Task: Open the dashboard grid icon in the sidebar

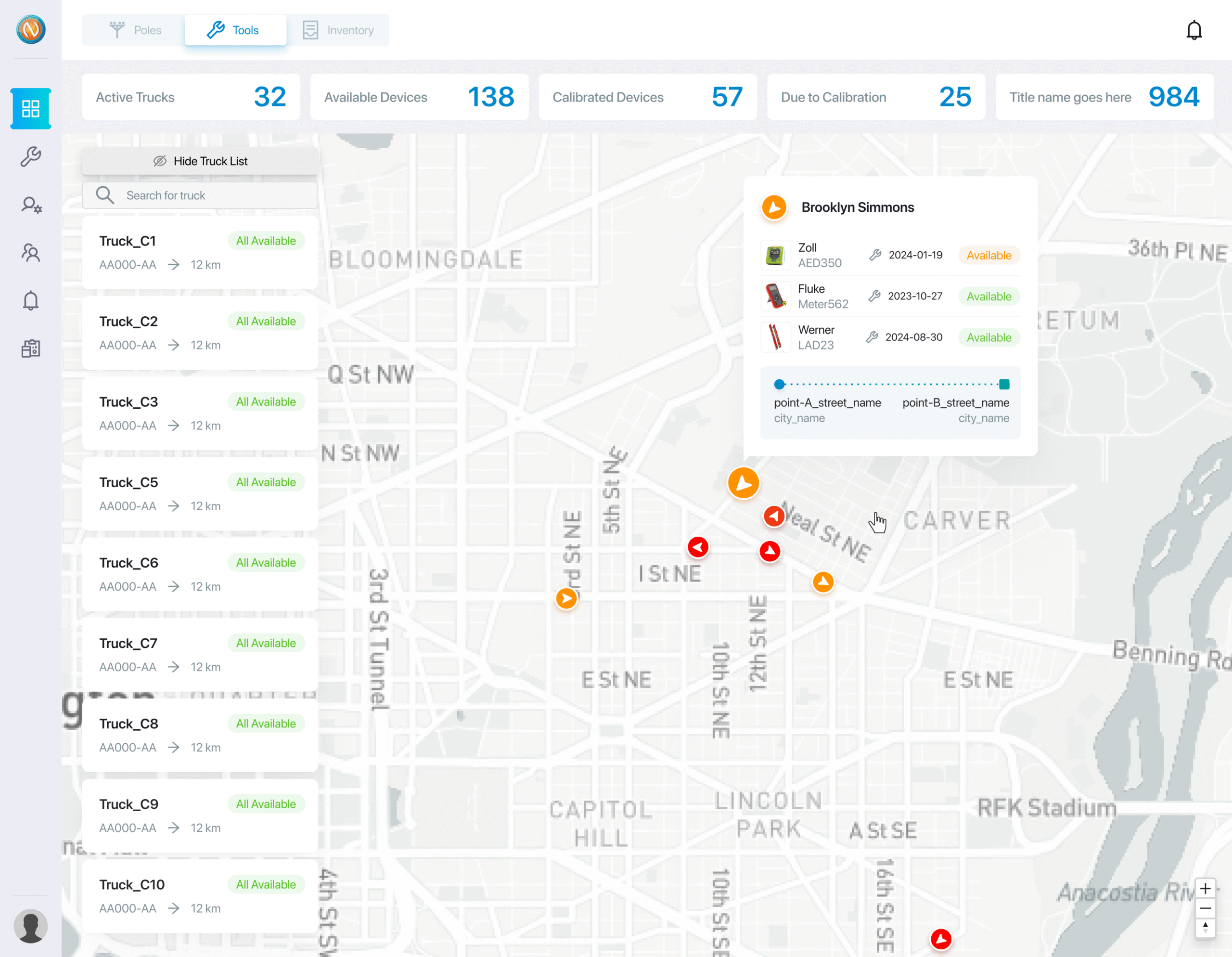Action: pos(30,108)
